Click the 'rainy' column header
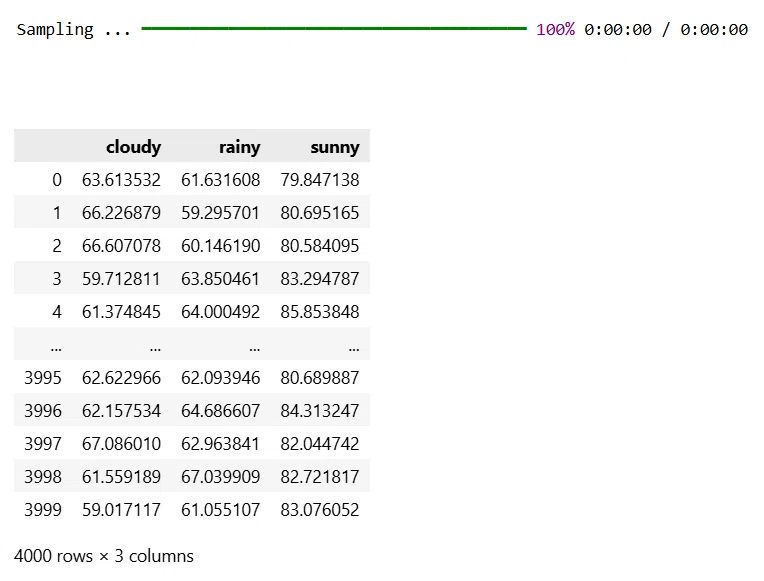 240,147
